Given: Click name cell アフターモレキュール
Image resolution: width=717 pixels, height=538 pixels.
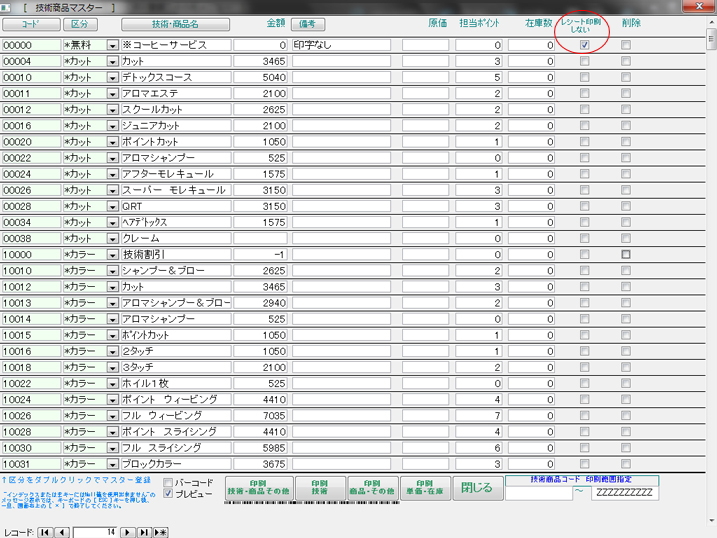Looking at the screenshot, I should click(x=176, y=174).
